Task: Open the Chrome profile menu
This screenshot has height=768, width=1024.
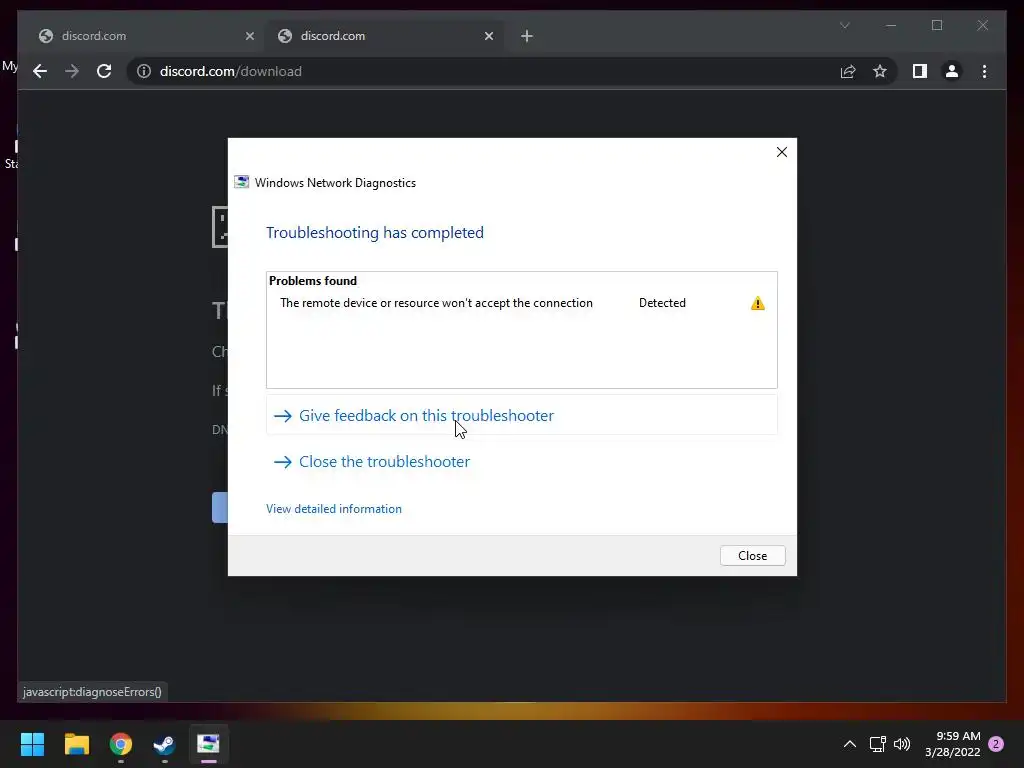Action: pos(952,71)
